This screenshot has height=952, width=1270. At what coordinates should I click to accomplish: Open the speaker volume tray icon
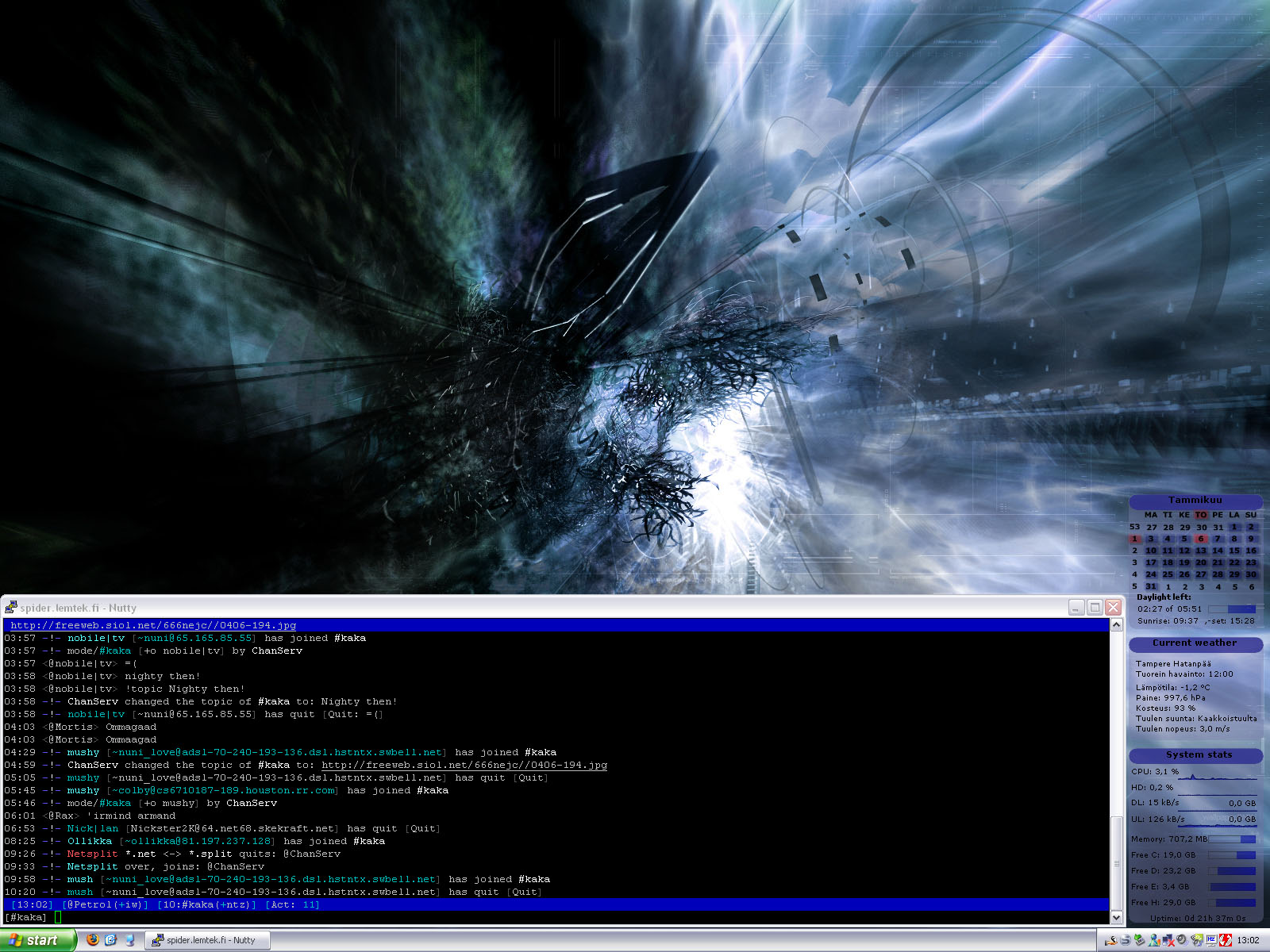(1183, 940)
